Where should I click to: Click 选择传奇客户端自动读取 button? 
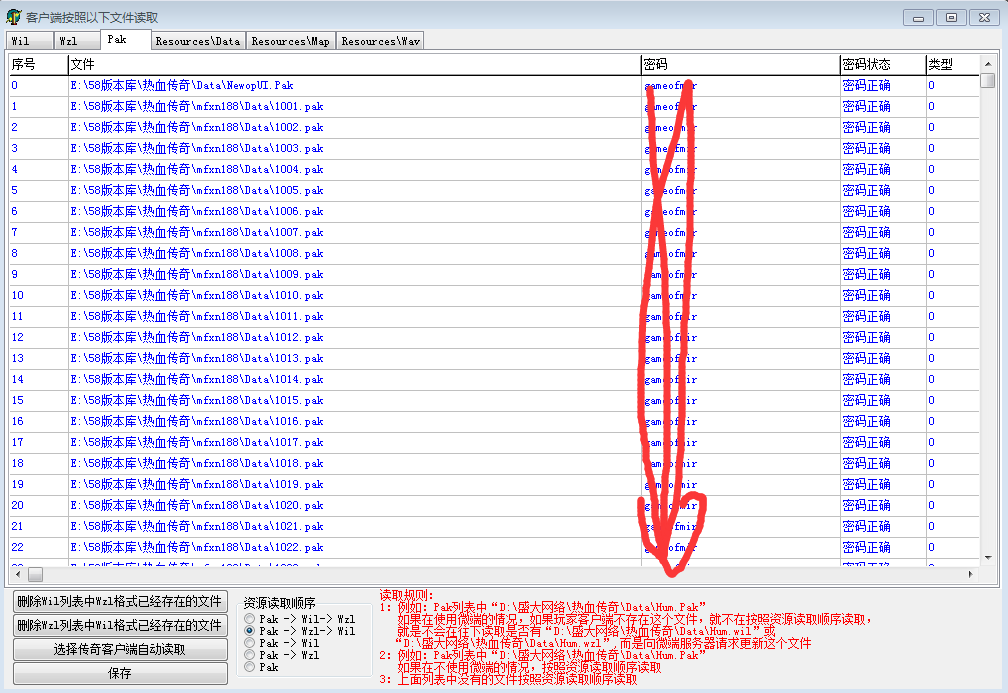(120, 649)
